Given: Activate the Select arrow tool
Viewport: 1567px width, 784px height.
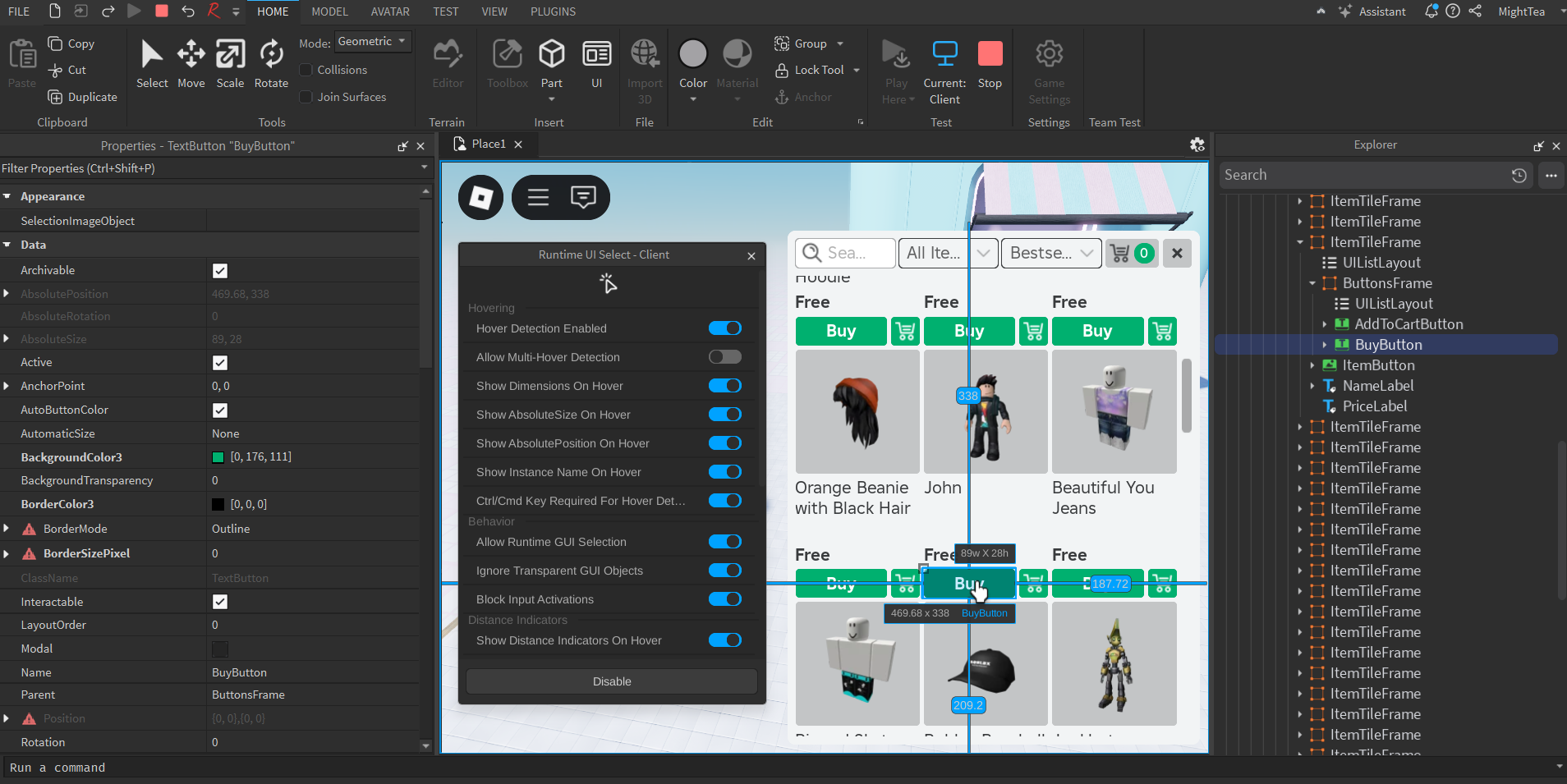Looking at the screenshot, I should click(x=152, y=63).
